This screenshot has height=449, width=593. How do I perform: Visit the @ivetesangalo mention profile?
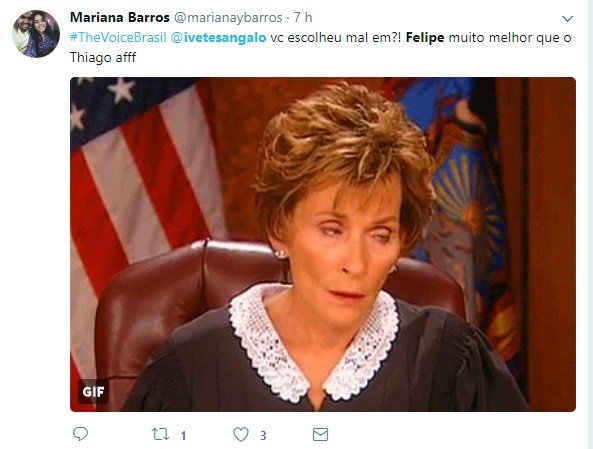click(218, 38)
